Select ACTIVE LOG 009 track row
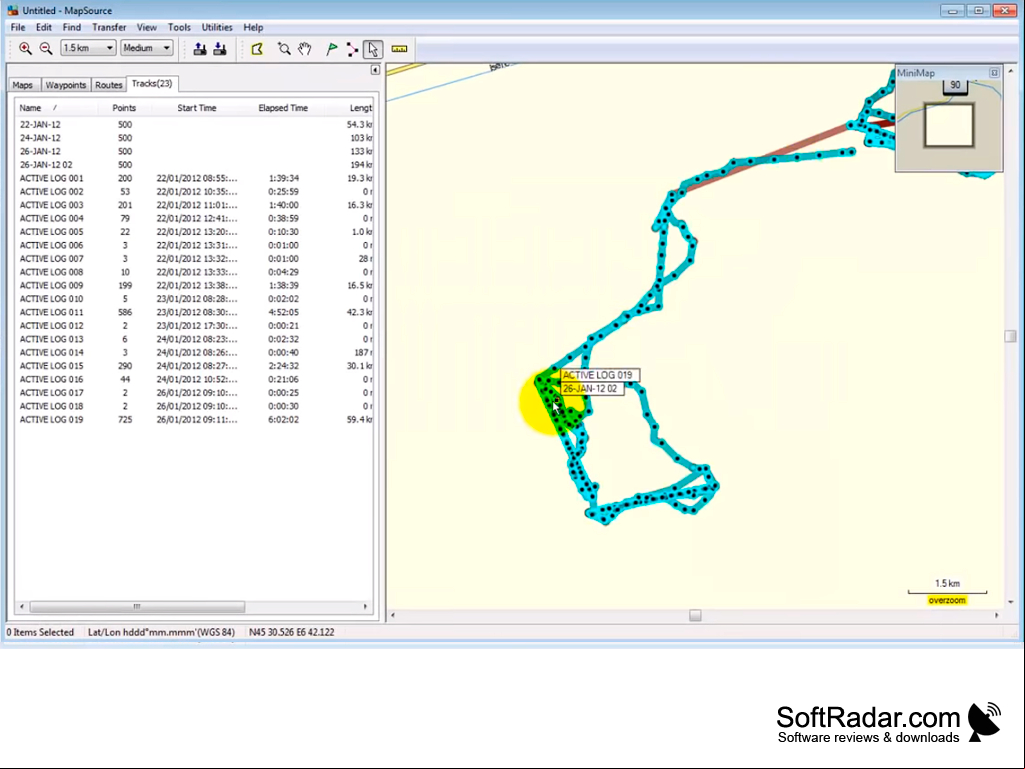Image resolution: width=1025 pixels, height=769 pixels. [x=194, y=285]
